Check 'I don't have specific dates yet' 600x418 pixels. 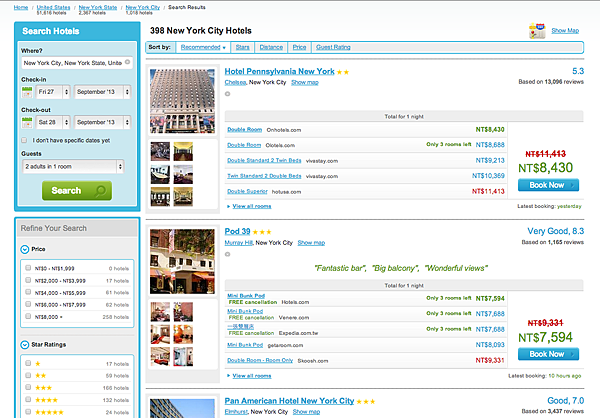[x=24, y=140]
